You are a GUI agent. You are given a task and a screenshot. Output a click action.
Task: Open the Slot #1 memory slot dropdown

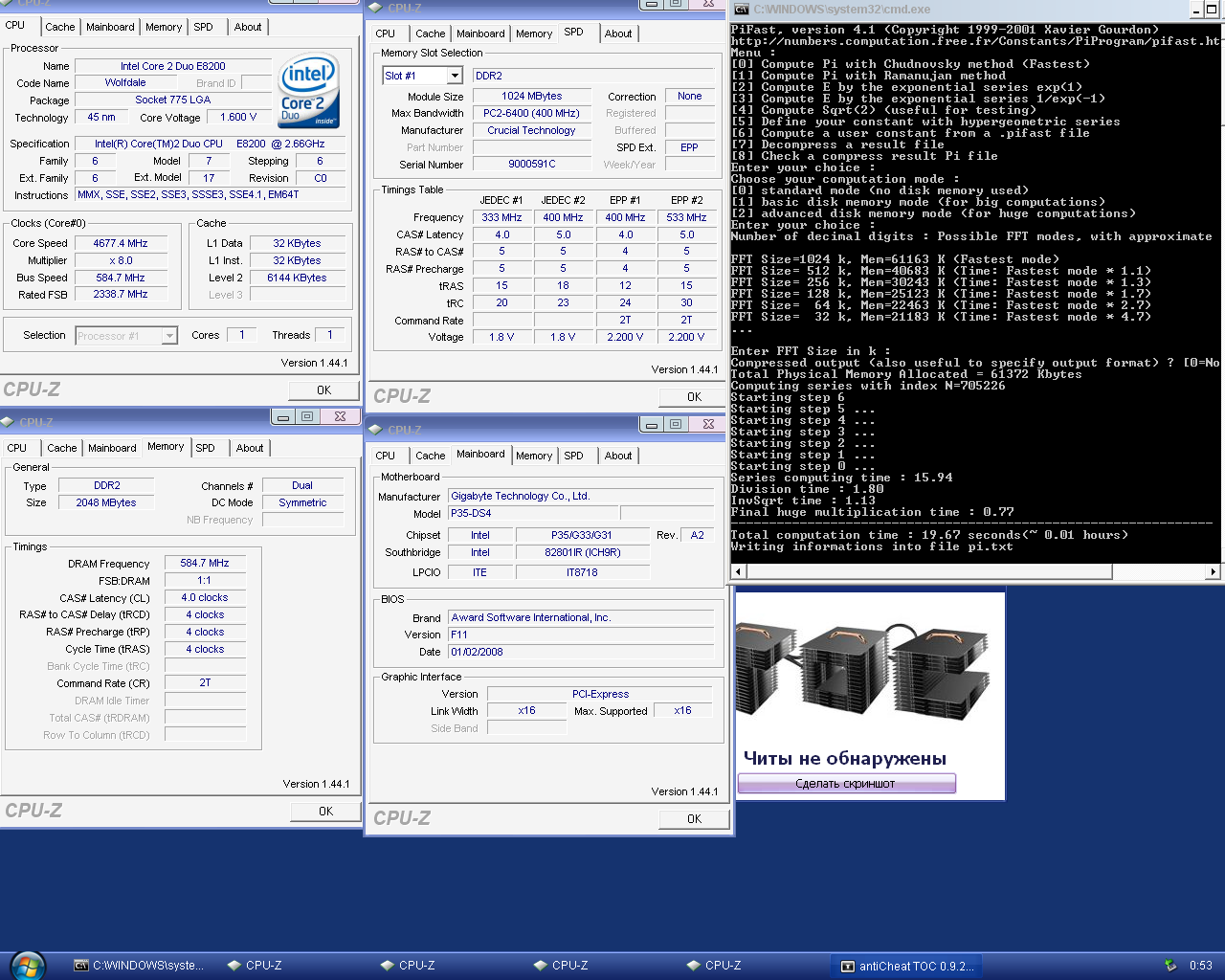[455, 76]
